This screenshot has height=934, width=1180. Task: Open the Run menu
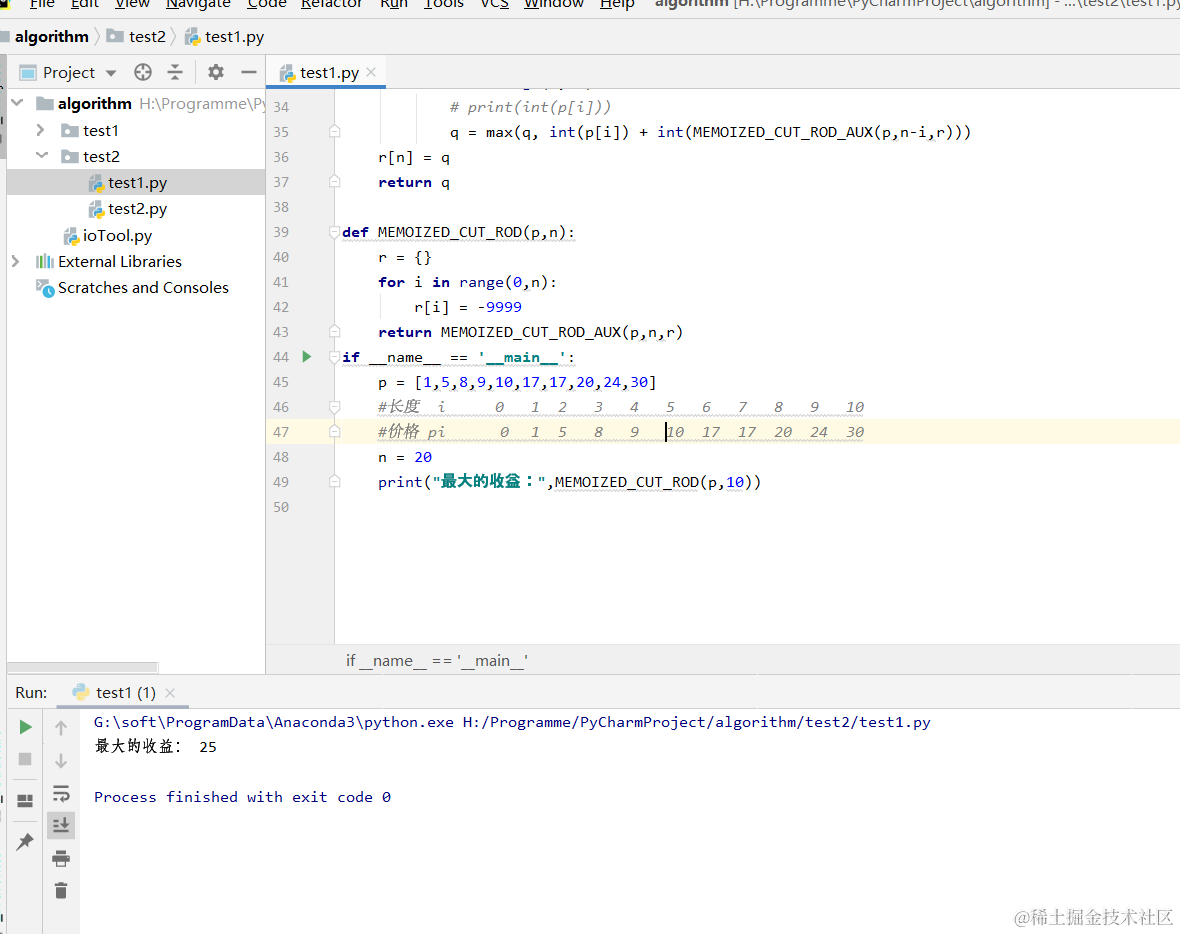tap(394, 4)
